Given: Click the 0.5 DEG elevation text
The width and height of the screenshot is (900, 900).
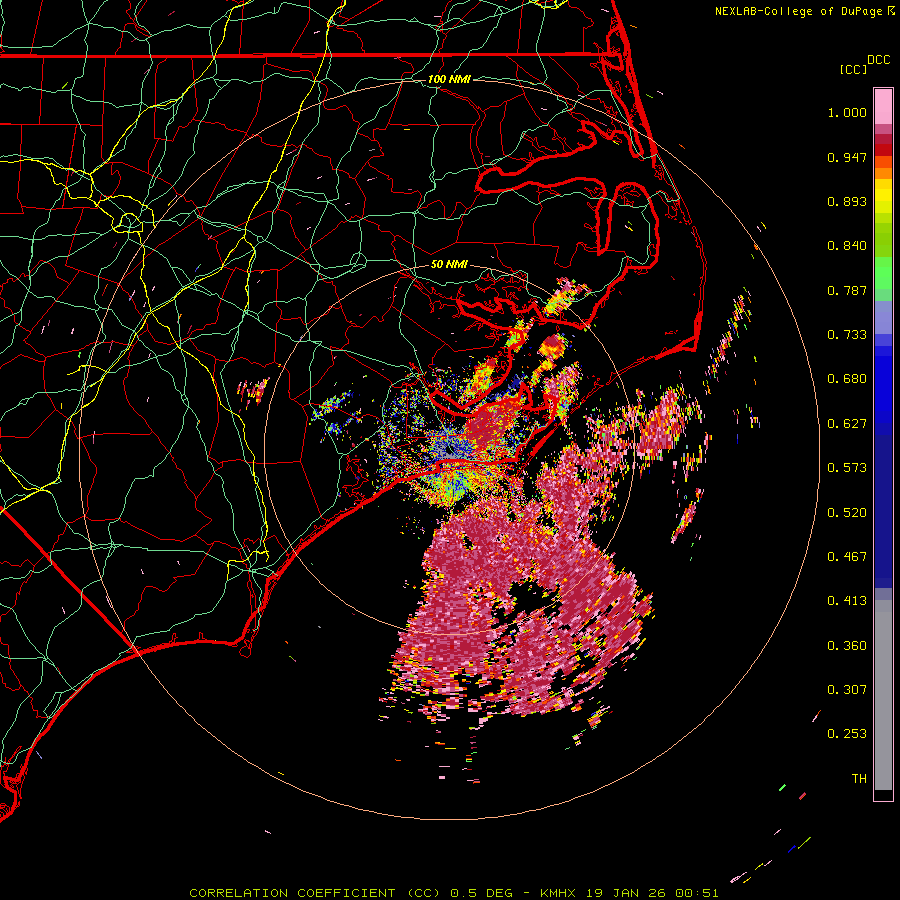Looking at the screenshot, I should [482, 893].
